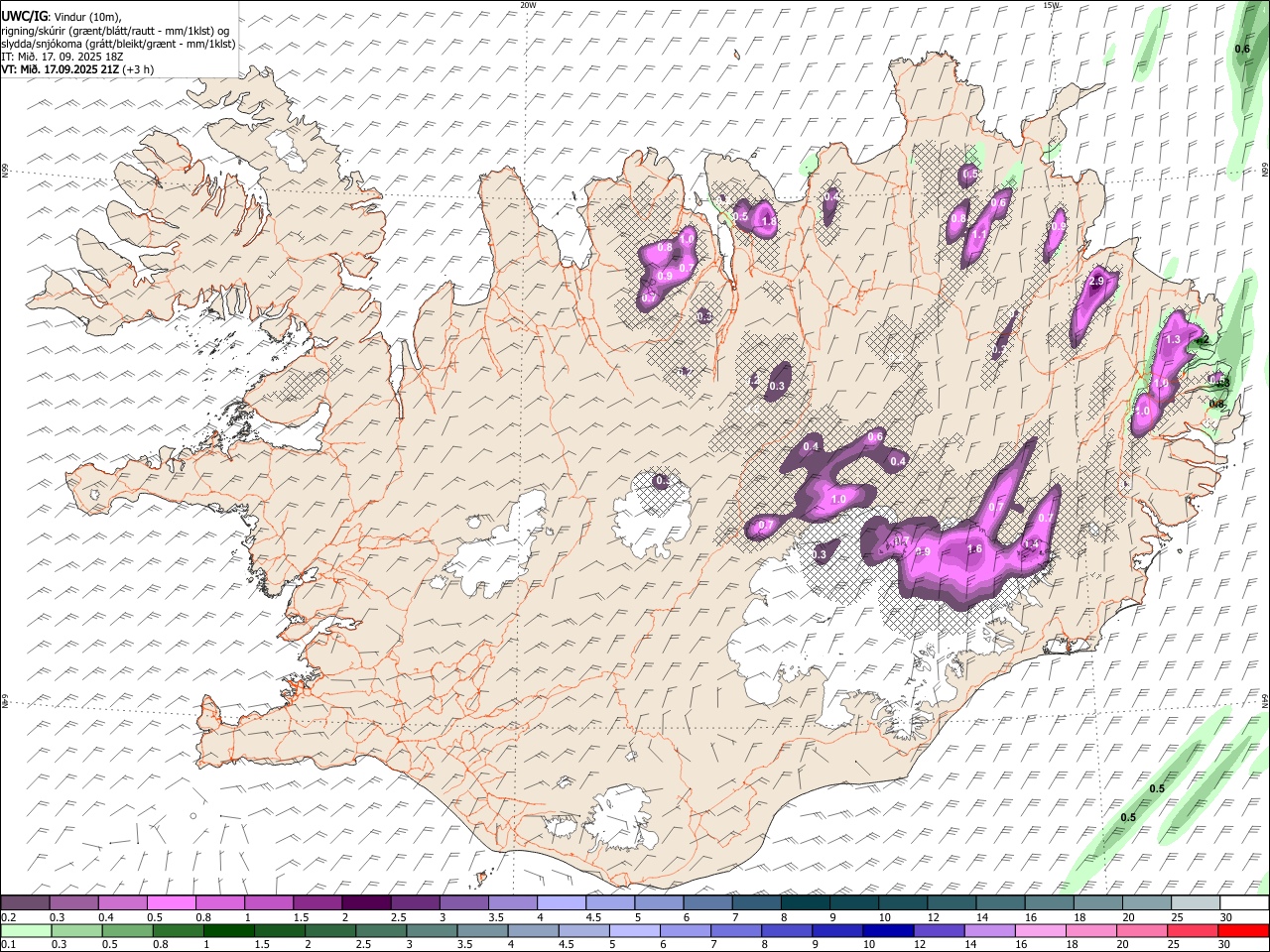This screenshot has height=952, width=1270.
Task: Click the bright pink 0.5 swatch in upper legend row
Action: tap(172, 903)
